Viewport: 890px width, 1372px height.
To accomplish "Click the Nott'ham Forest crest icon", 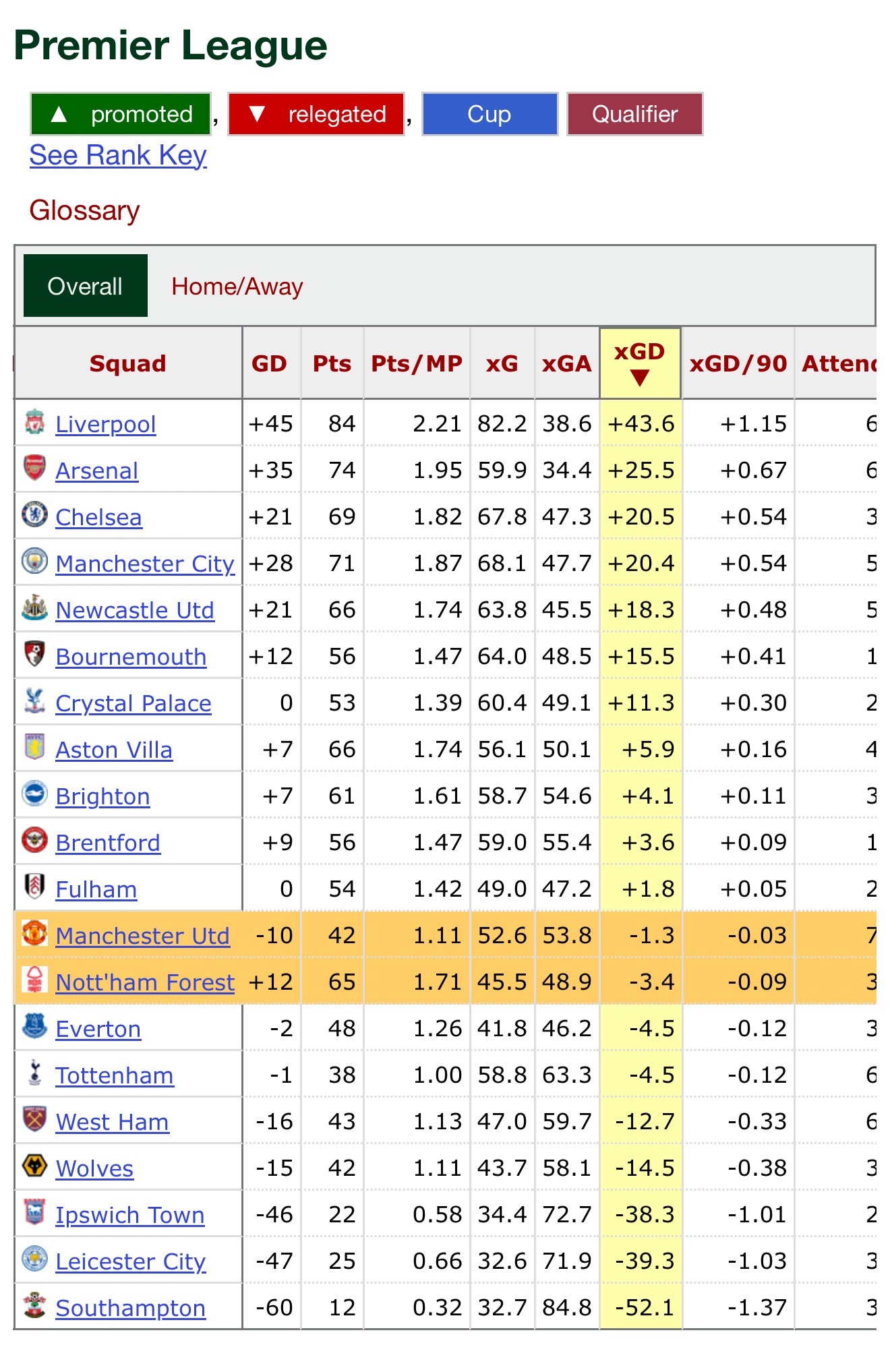I will click(34, 980).
